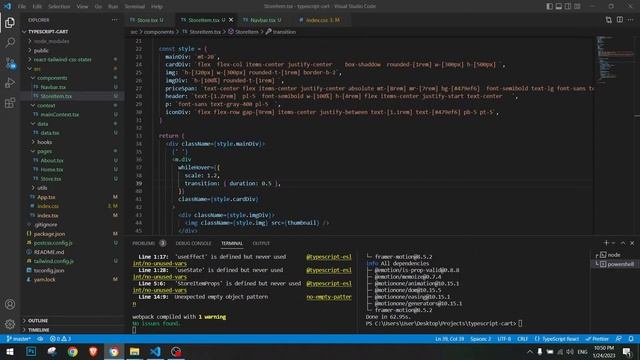Open the Source Control view
This screenshot has height=360, width=640.
click(10, 63)
